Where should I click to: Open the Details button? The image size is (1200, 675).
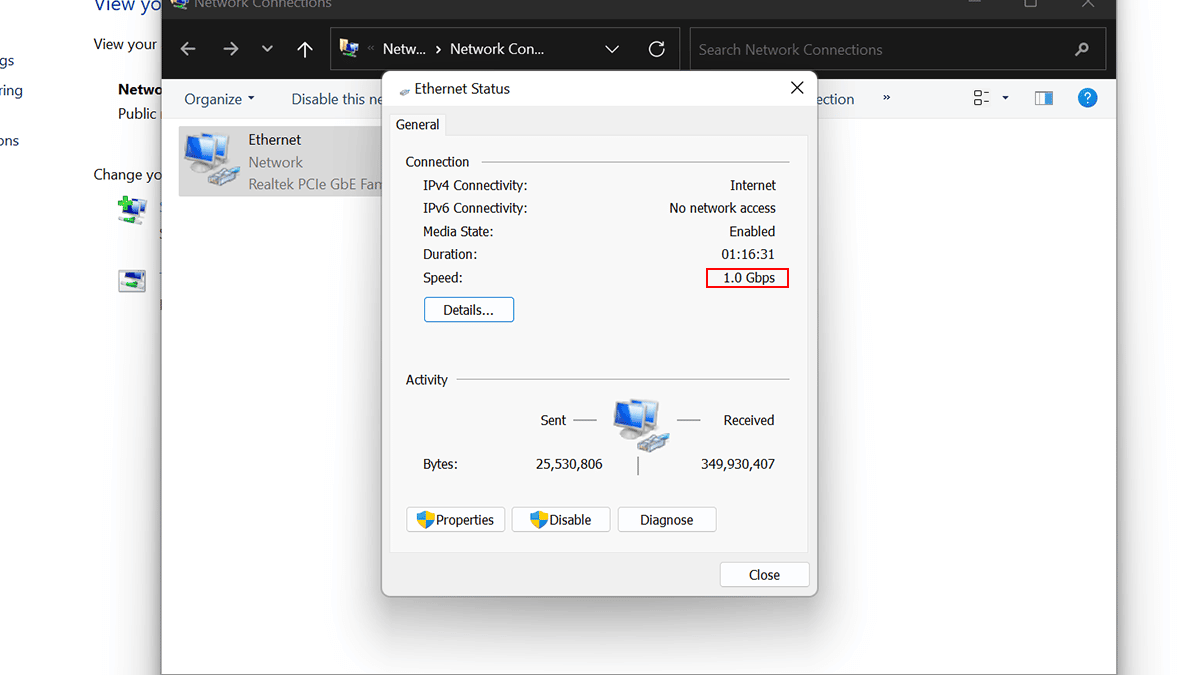pos(469,310)
